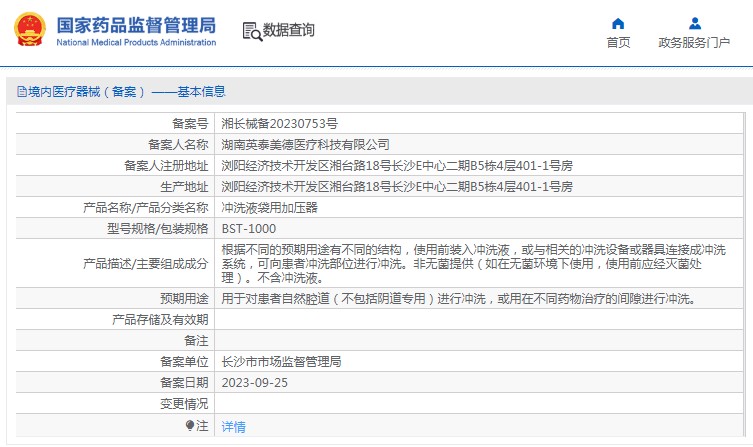Select the company name 湖南英泰美德医疗科技有限公司

(305, 145)
